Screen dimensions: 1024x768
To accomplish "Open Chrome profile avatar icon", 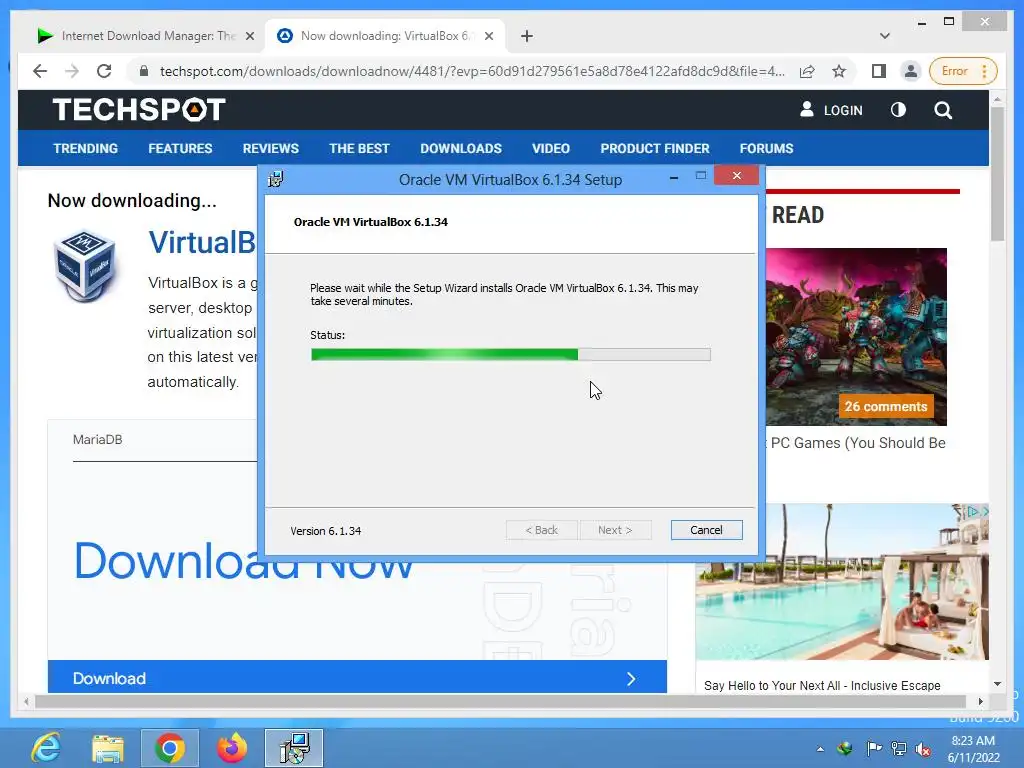I will coord(910,71).
